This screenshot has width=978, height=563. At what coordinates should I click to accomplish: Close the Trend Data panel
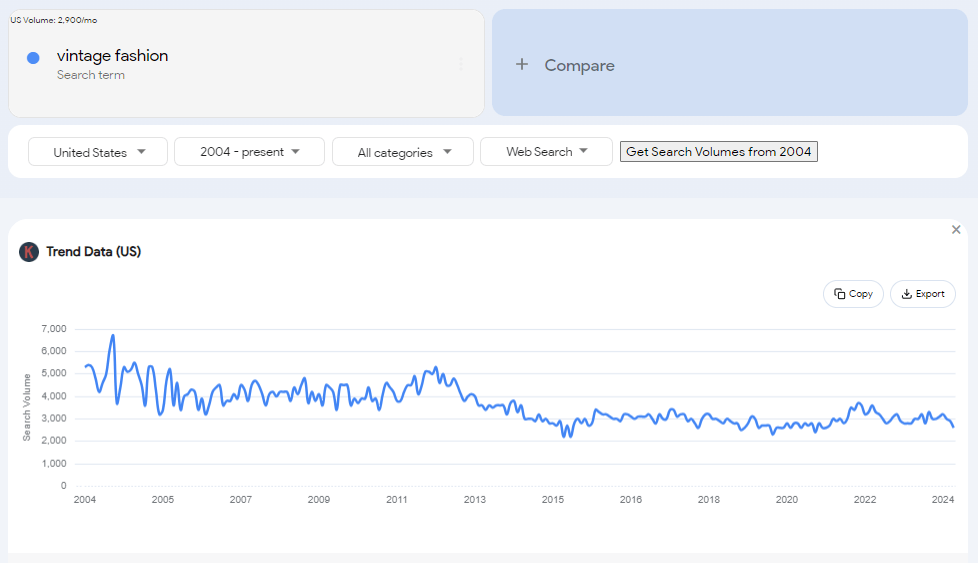click(956, 229)
